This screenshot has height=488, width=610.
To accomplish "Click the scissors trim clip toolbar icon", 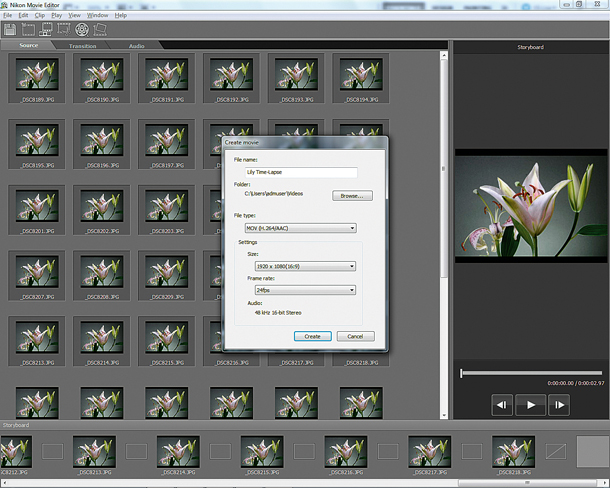I will pos(64,30).
